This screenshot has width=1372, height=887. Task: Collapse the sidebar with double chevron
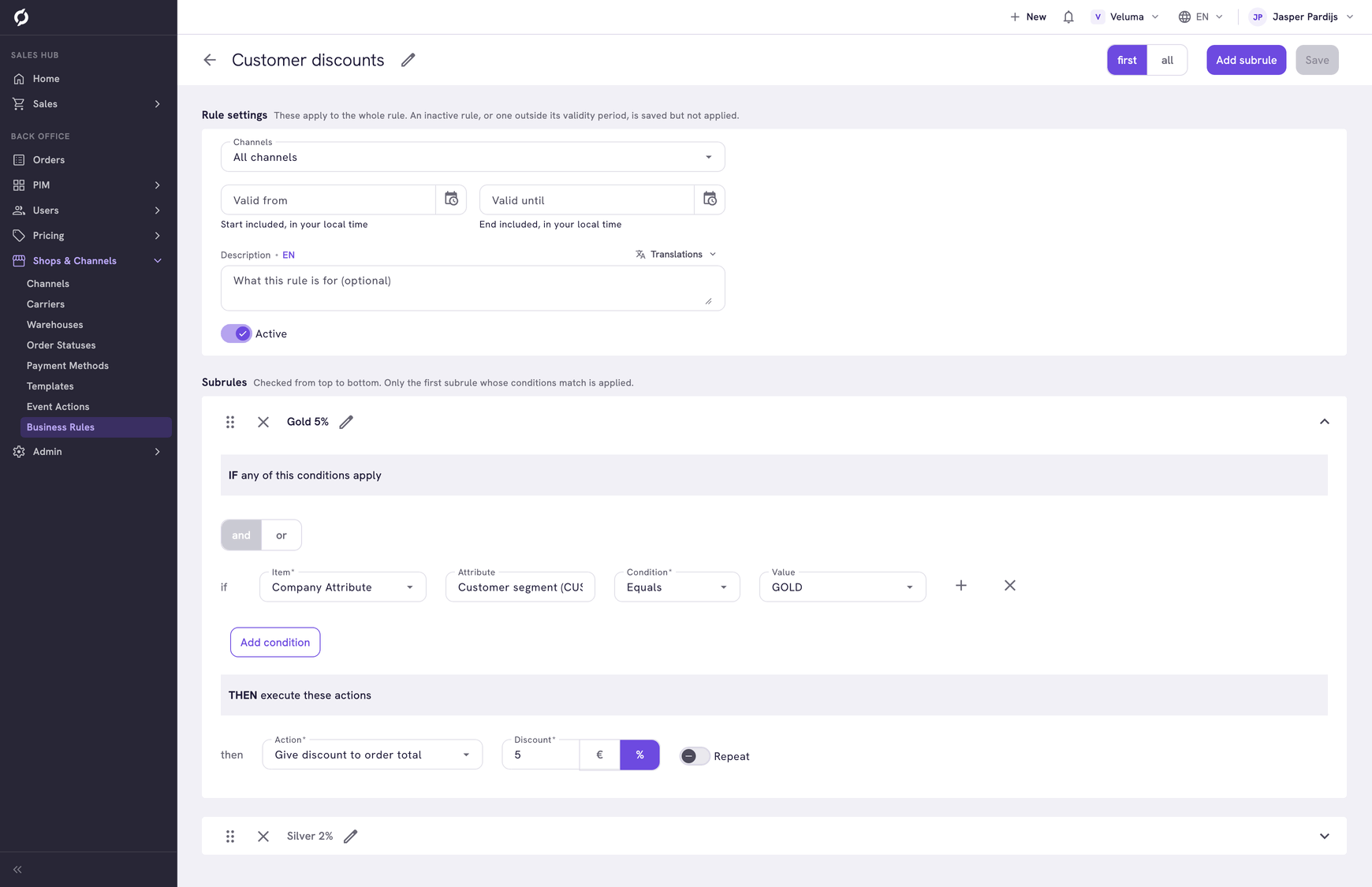(17, 870)
